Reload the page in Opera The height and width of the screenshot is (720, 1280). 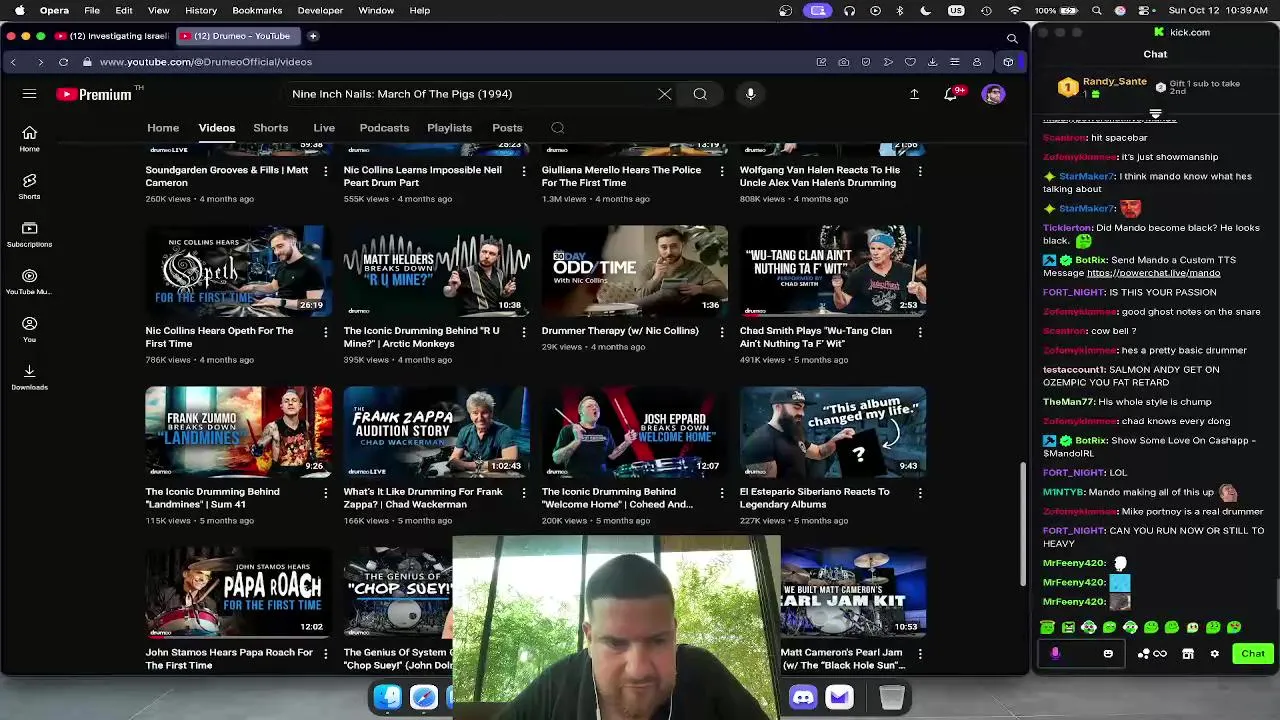(x=63, y=62)
